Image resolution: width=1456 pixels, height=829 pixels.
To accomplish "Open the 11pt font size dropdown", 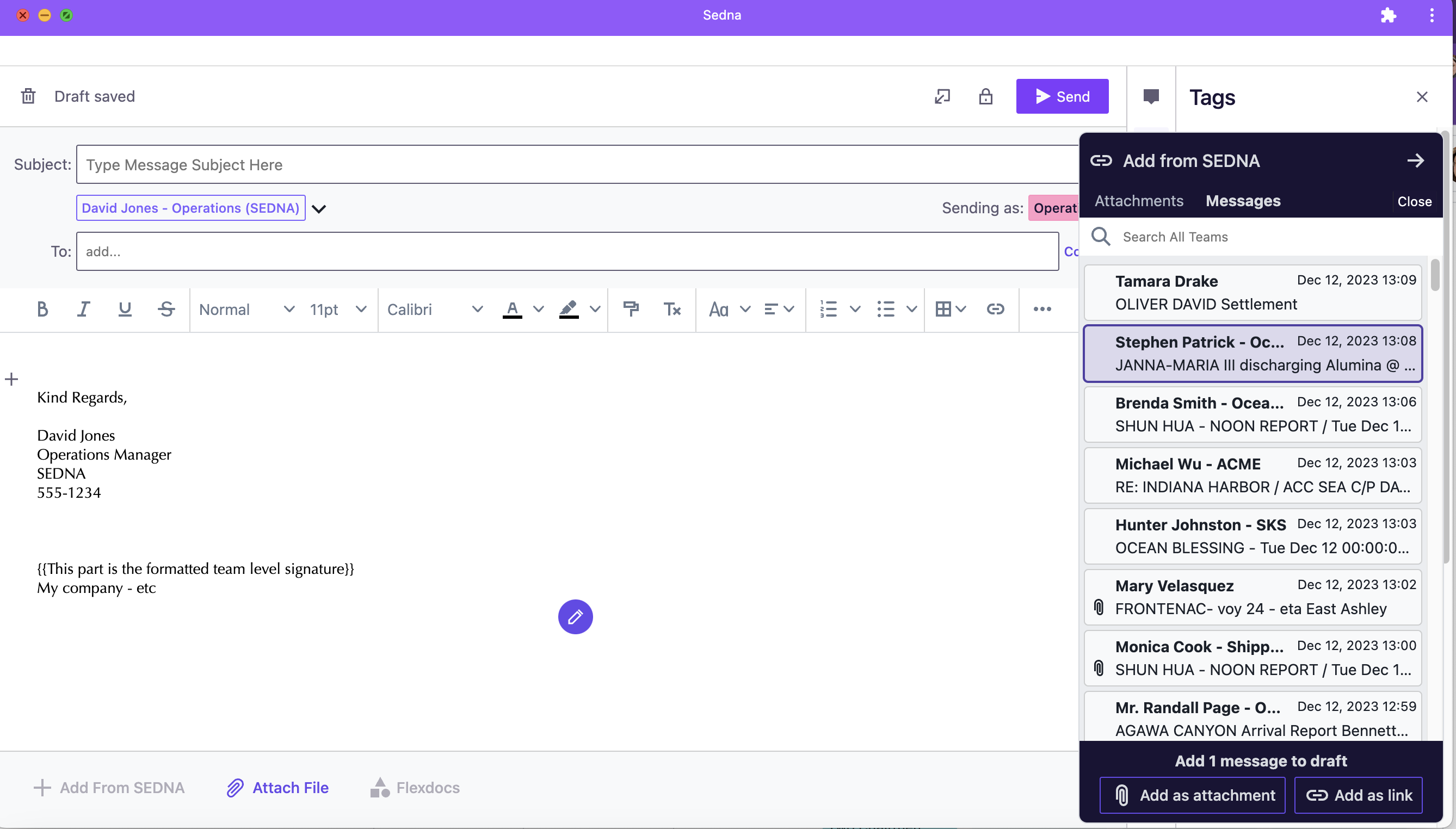I will point(338,309).
